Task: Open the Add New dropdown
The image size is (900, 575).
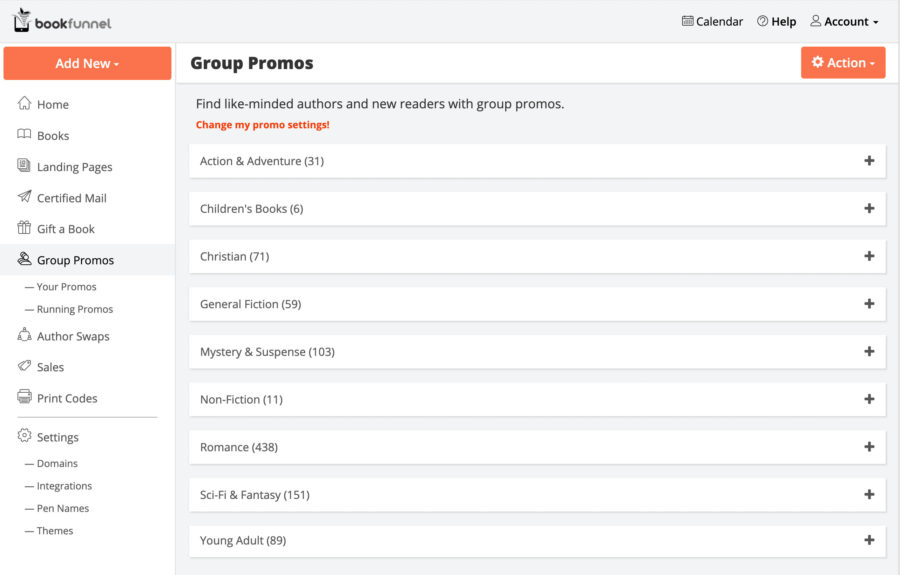Action: pyautogui.click(x=87, y=63)
